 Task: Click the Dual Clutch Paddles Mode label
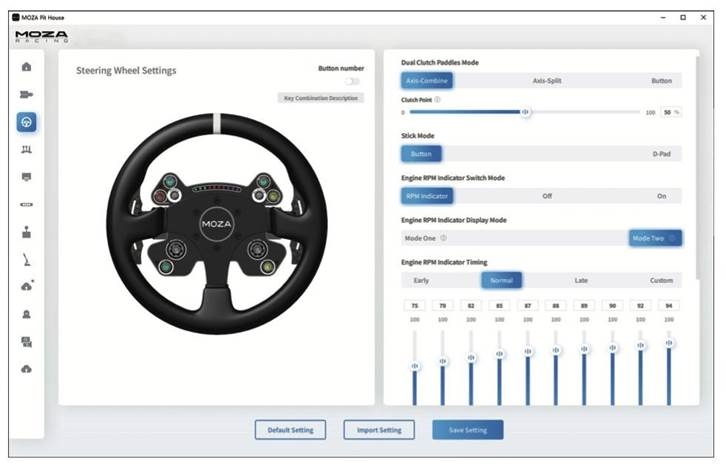pyautogui.click(x=440, y=63)
